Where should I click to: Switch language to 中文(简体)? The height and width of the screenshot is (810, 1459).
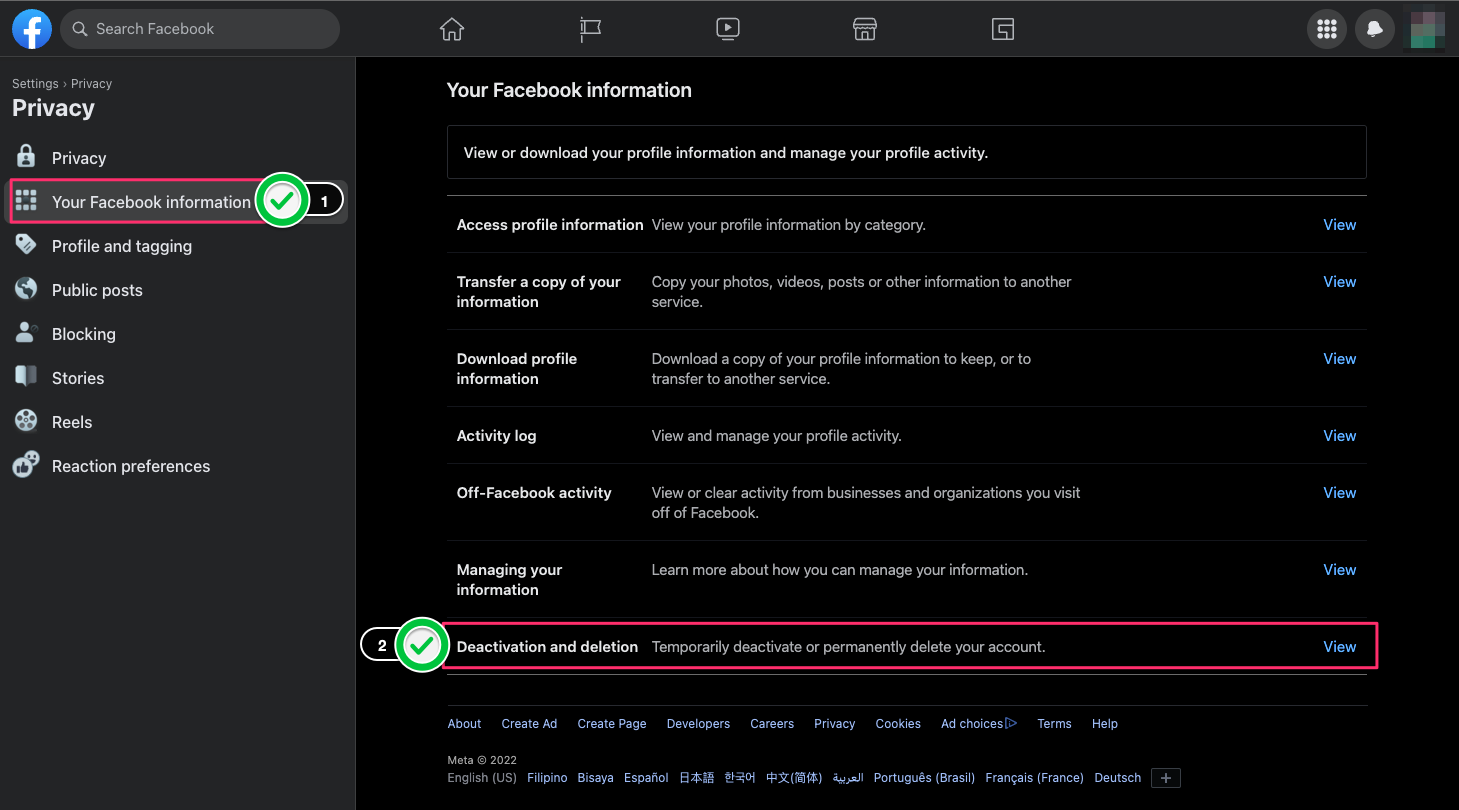pyautogui.click(x=794, y=778)
